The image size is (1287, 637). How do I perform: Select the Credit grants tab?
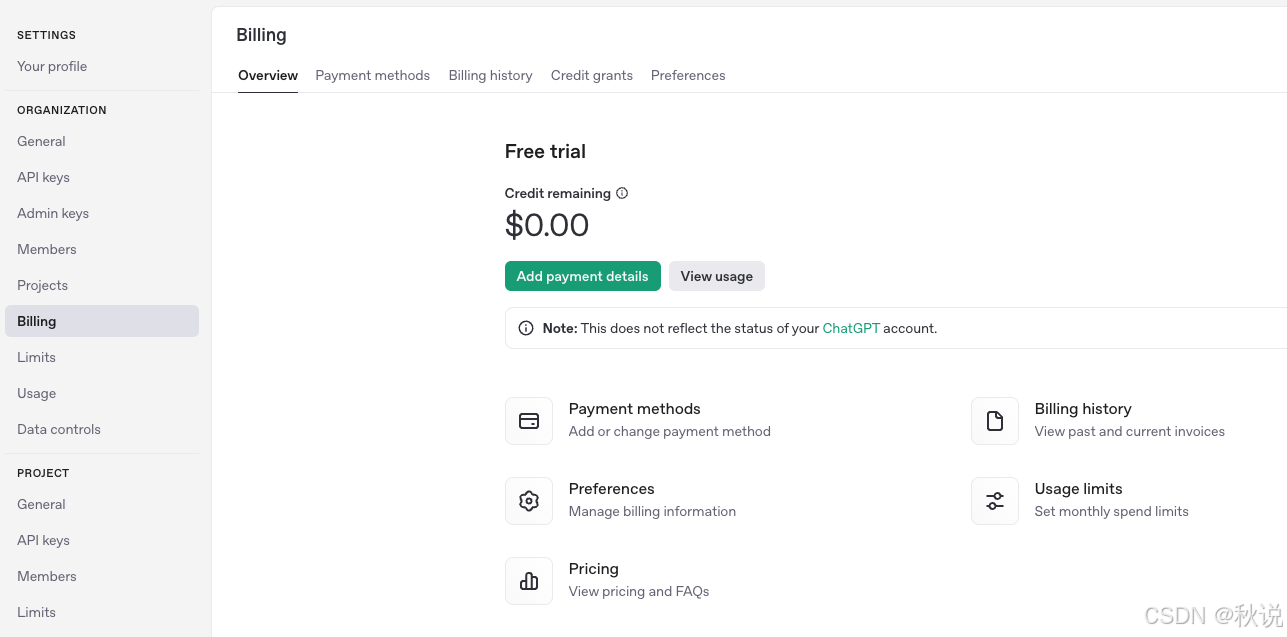click(x=591, y=75)
